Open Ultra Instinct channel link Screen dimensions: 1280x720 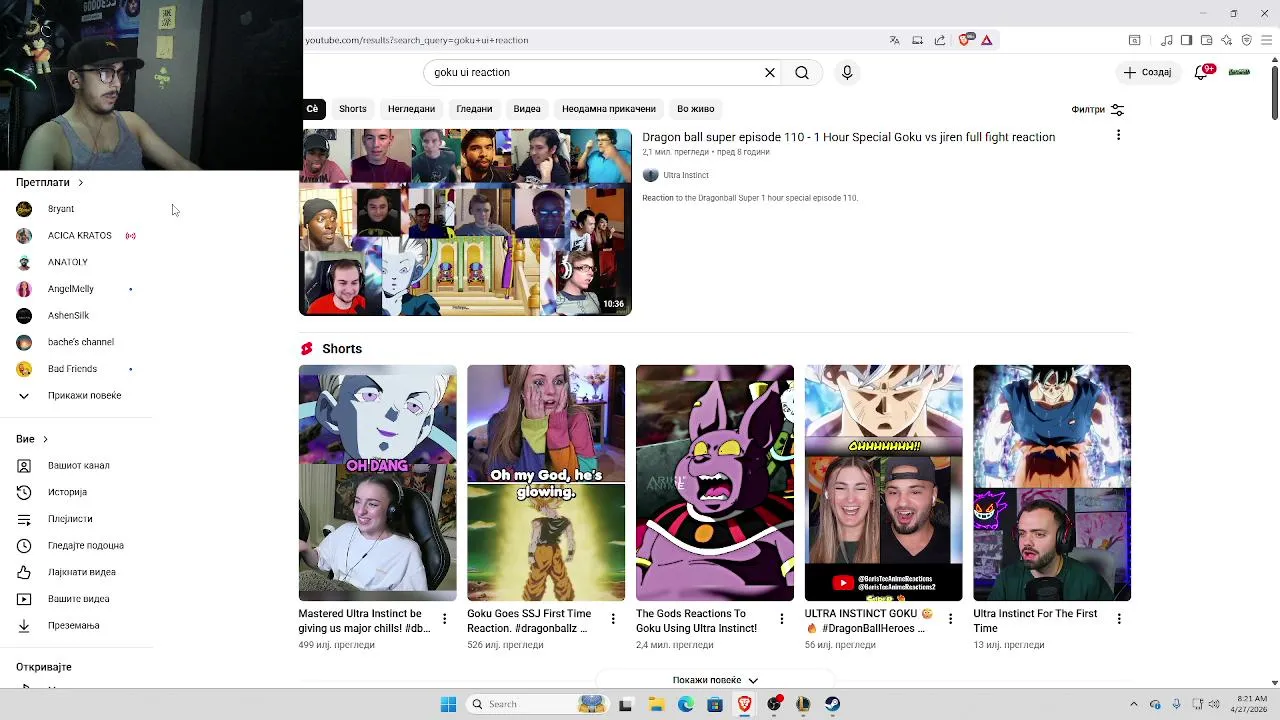pyautogui.click(x=686, y=175)
